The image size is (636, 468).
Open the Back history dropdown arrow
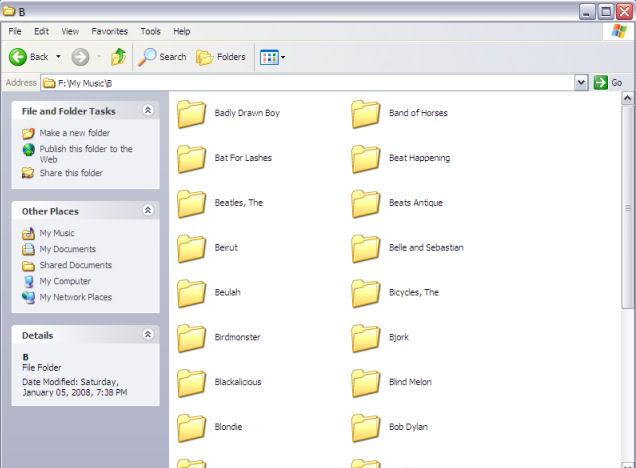tap(58, 57)
